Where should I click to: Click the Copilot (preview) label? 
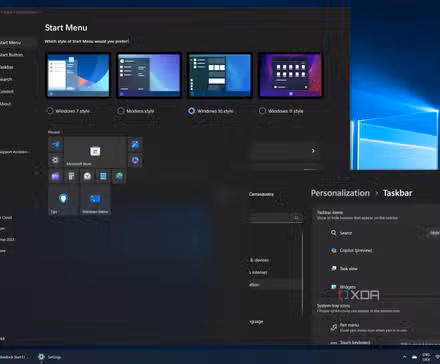pos(356,250)
